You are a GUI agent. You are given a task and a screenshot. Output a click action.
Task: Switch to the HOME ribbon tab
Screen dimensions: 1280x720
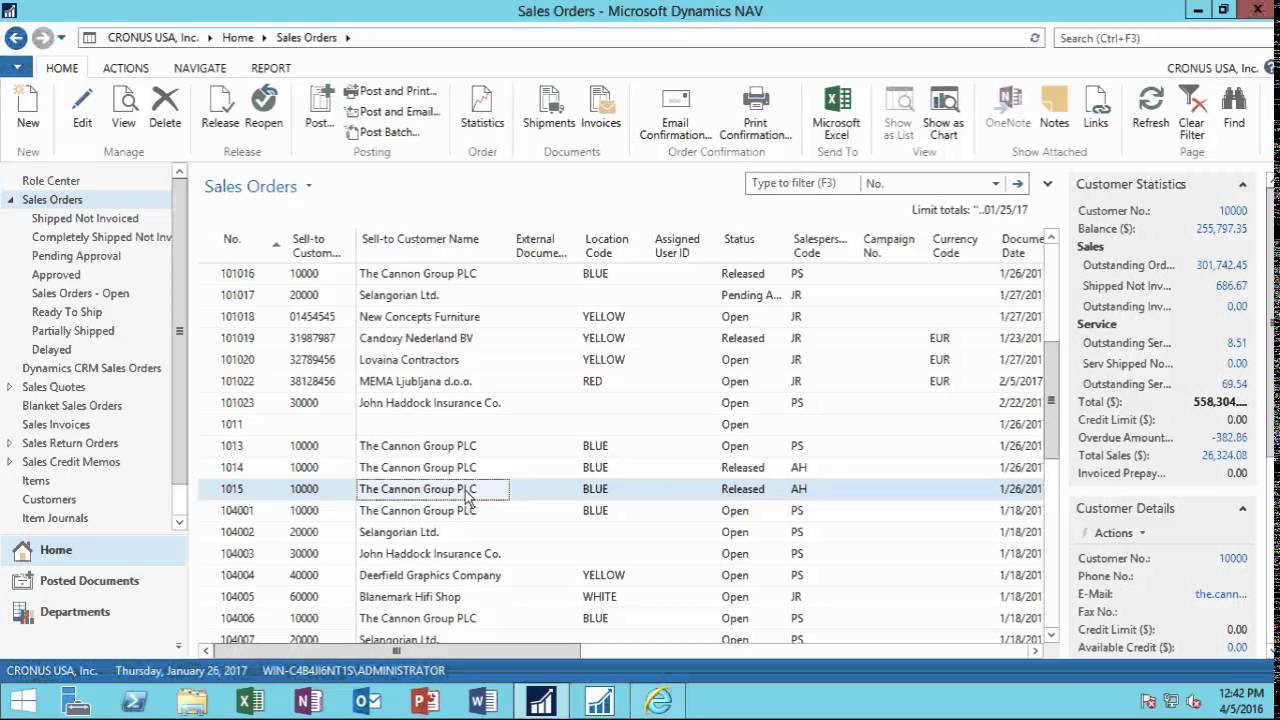tap(61, 68)
